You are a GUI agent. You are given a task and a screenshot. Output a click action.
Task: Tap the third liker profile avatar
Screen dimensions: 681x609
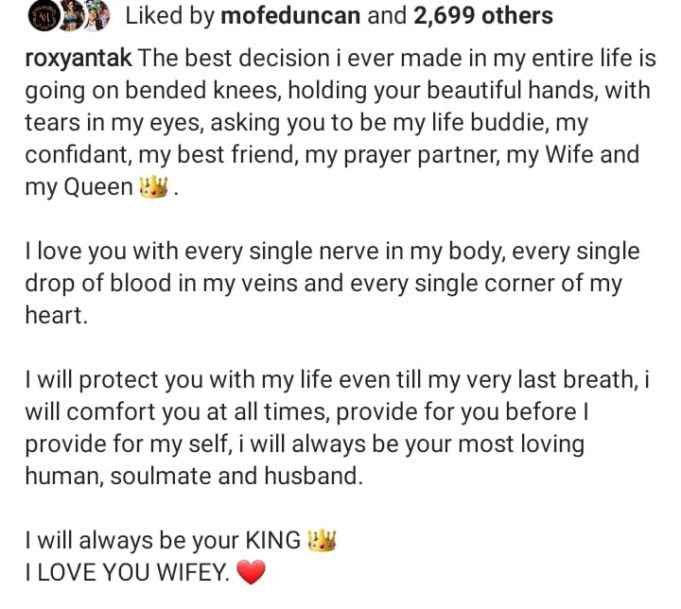click(96, 17)
